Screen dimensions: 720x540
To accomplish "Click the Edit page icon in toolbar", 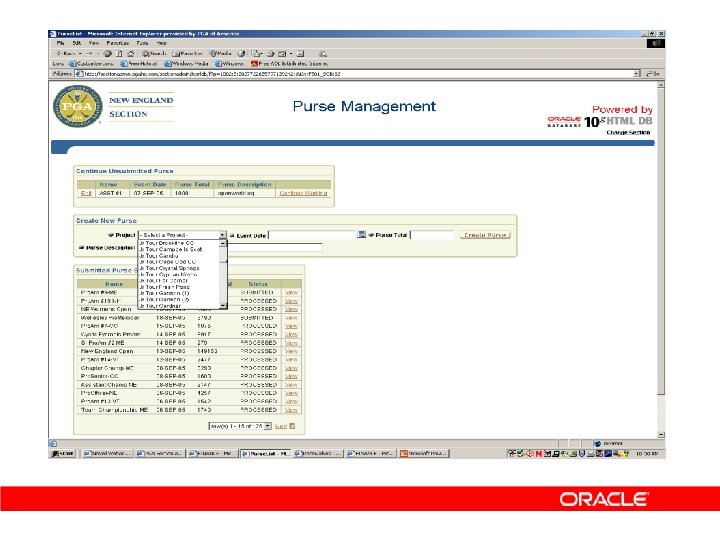I will tap(283, 54).
